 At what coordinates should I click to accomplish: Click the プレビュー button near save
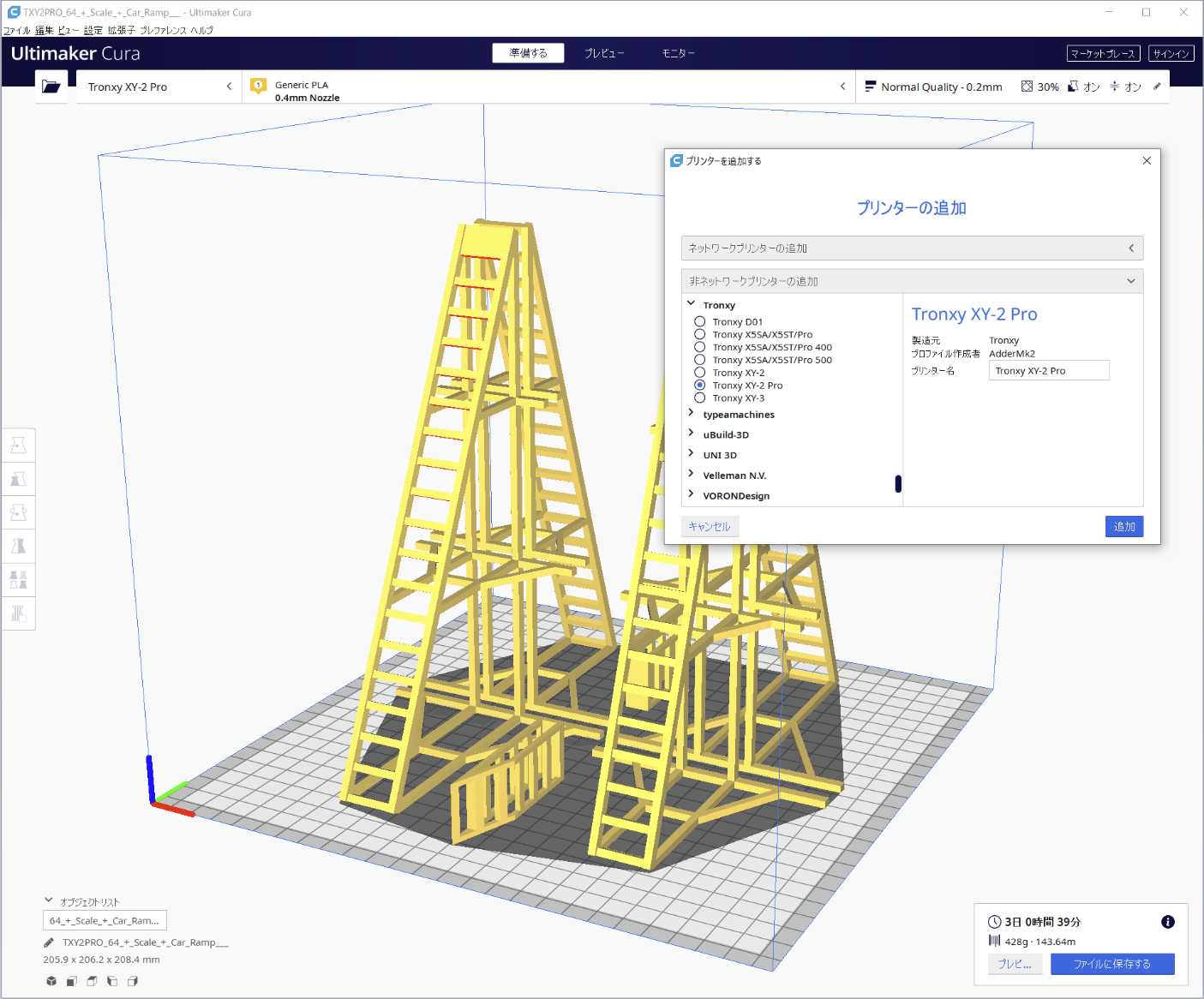click(1015, 964)
